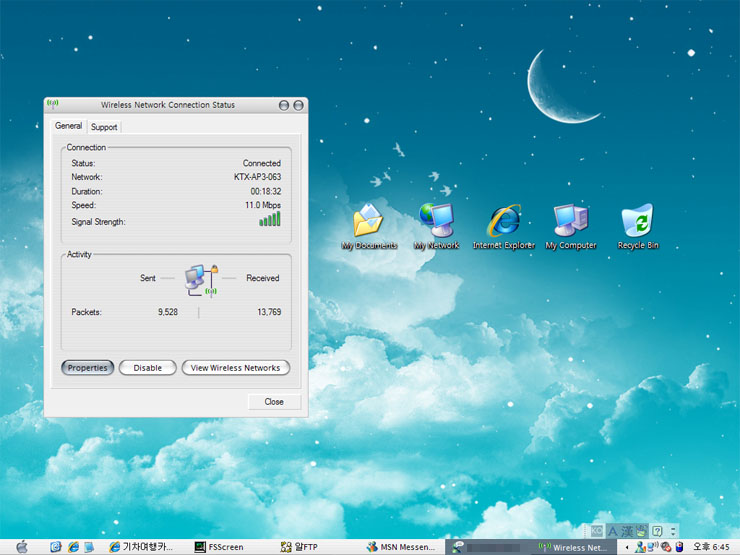Viewport: 740px width, 555px height.
Task: Click the received packets value 13,769
Action: tap(269, 312)
